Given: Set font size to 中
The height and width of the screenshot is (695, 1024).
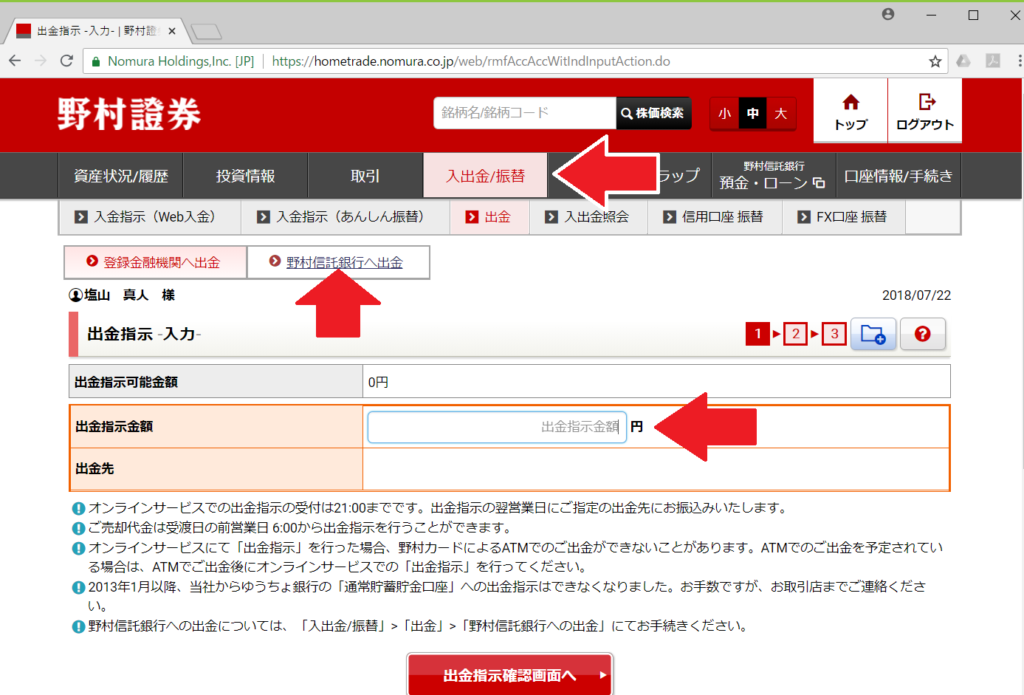Looking at the screenshot, I should click(752, 114).
